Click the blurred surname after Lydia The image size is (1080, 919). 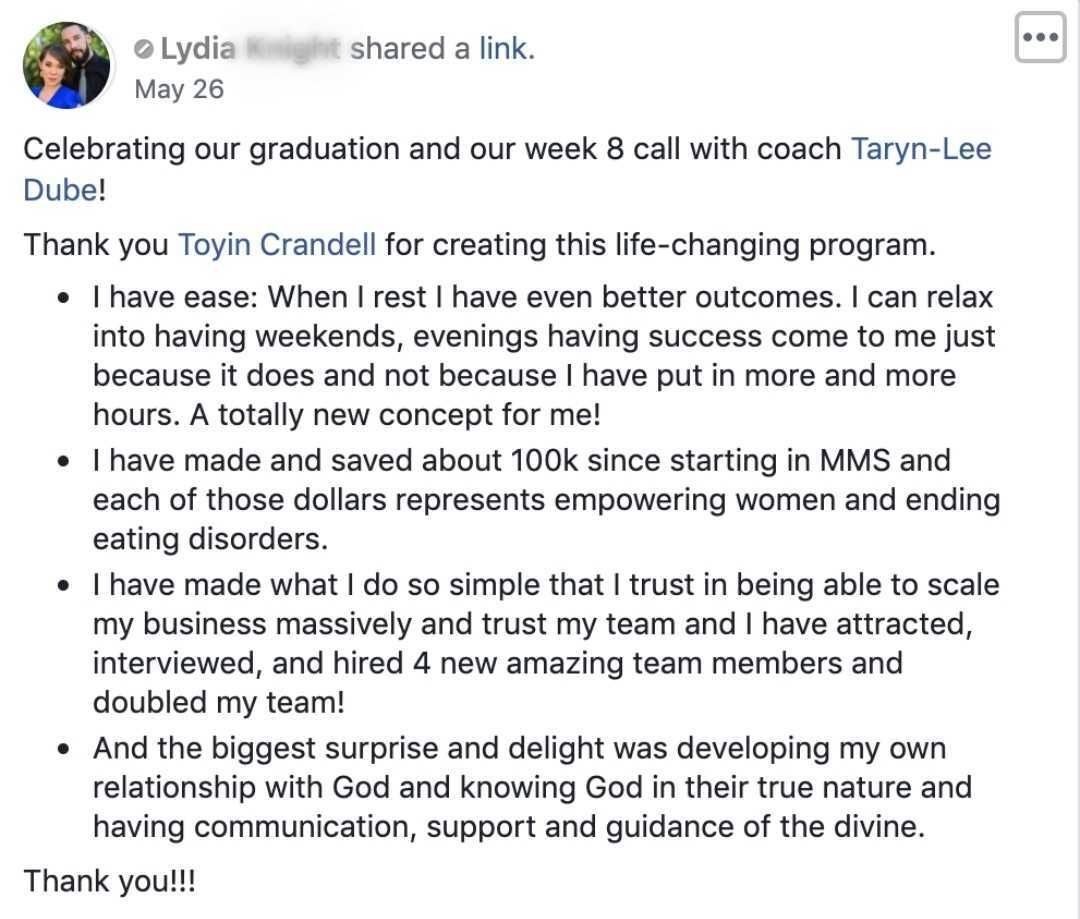tap(289, 49)
